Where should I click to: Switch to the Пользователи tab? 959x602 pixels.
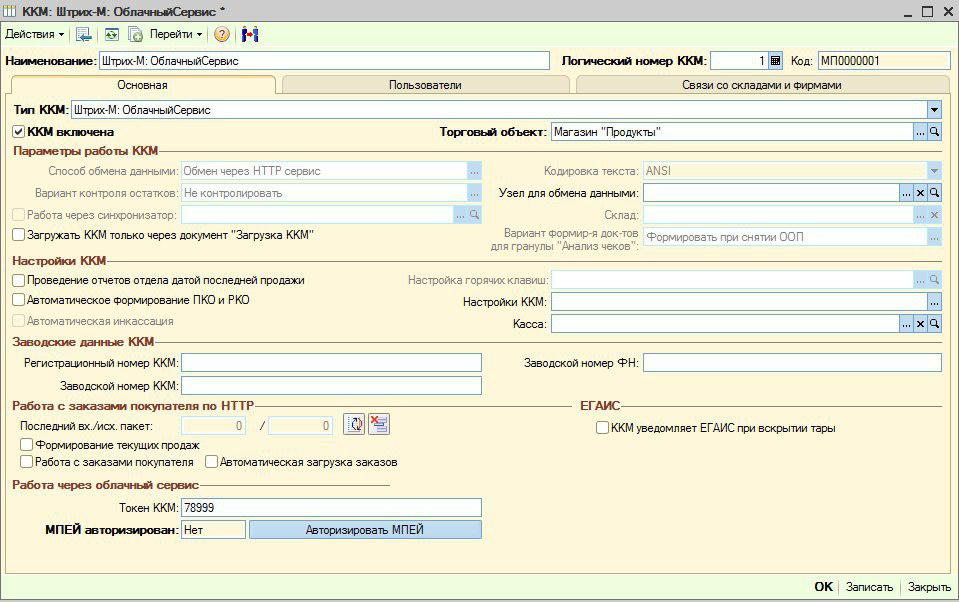pyautogui.click(x=425, y=85)
